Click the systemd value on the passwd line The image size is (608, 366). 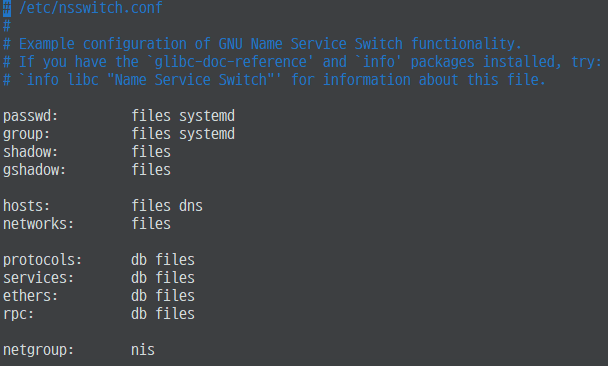(x=207, y=116)
